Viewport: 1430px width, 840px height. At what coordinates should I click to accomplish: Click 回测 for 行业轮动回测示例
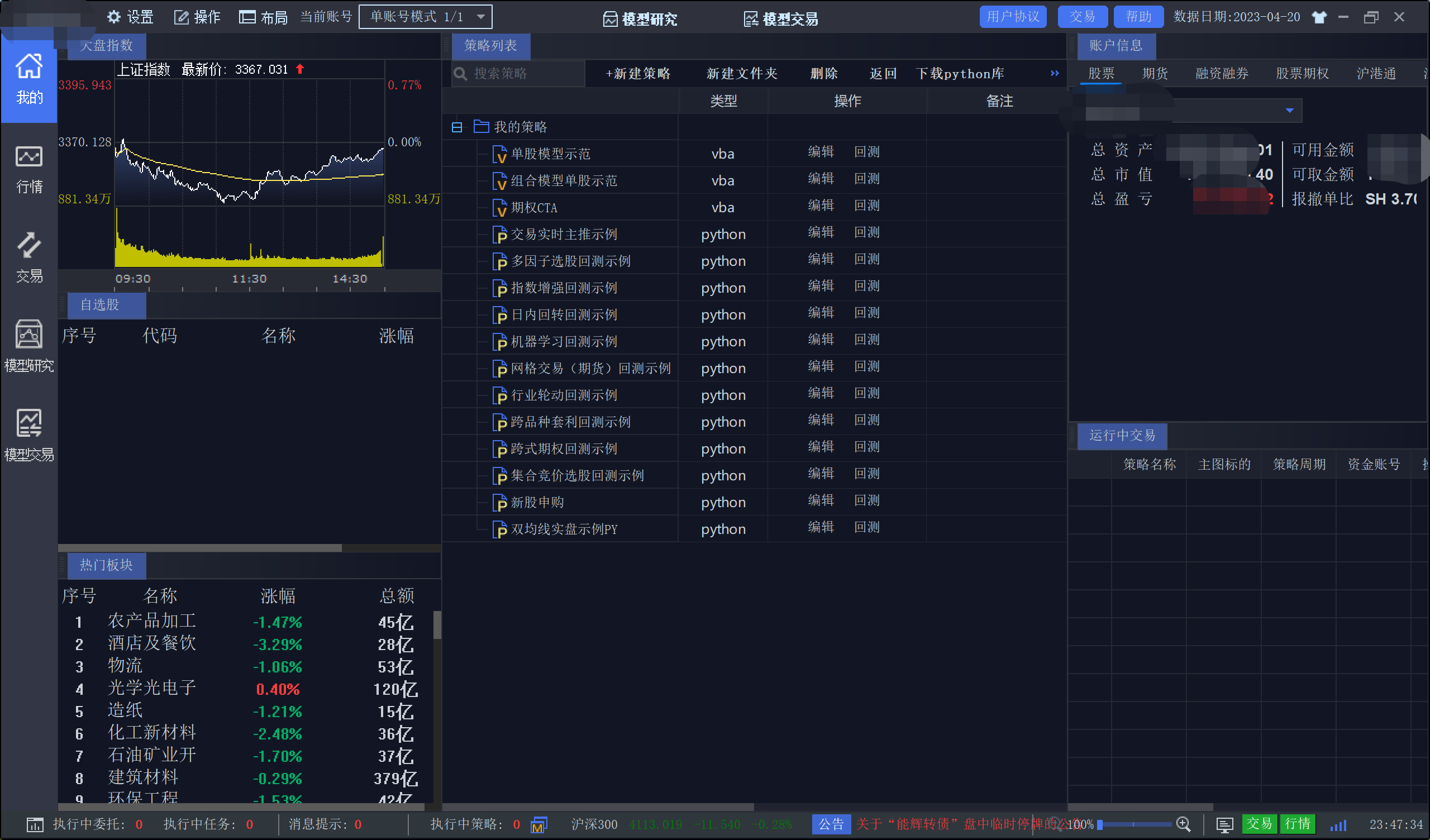click(x=867, y=393)
